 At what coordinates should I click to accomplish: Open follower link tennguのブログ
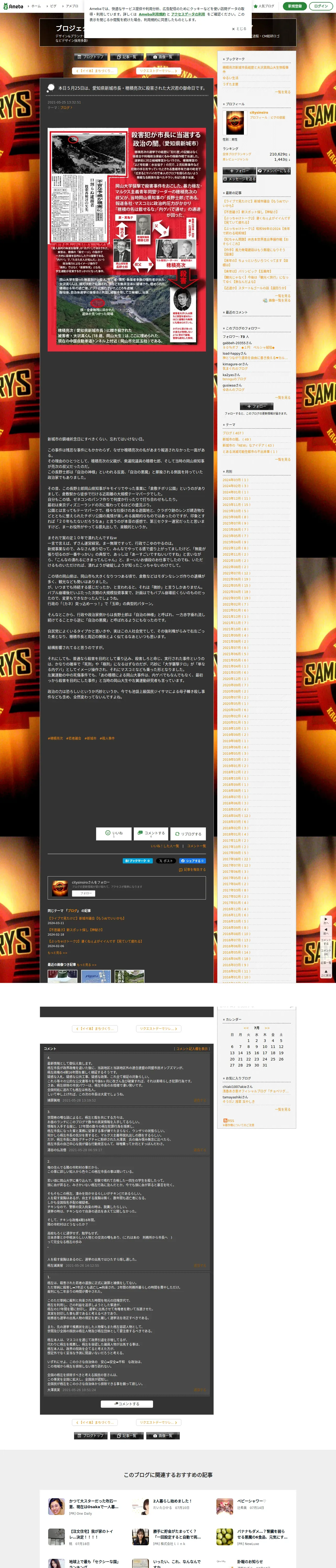click(x=234, y=379)
